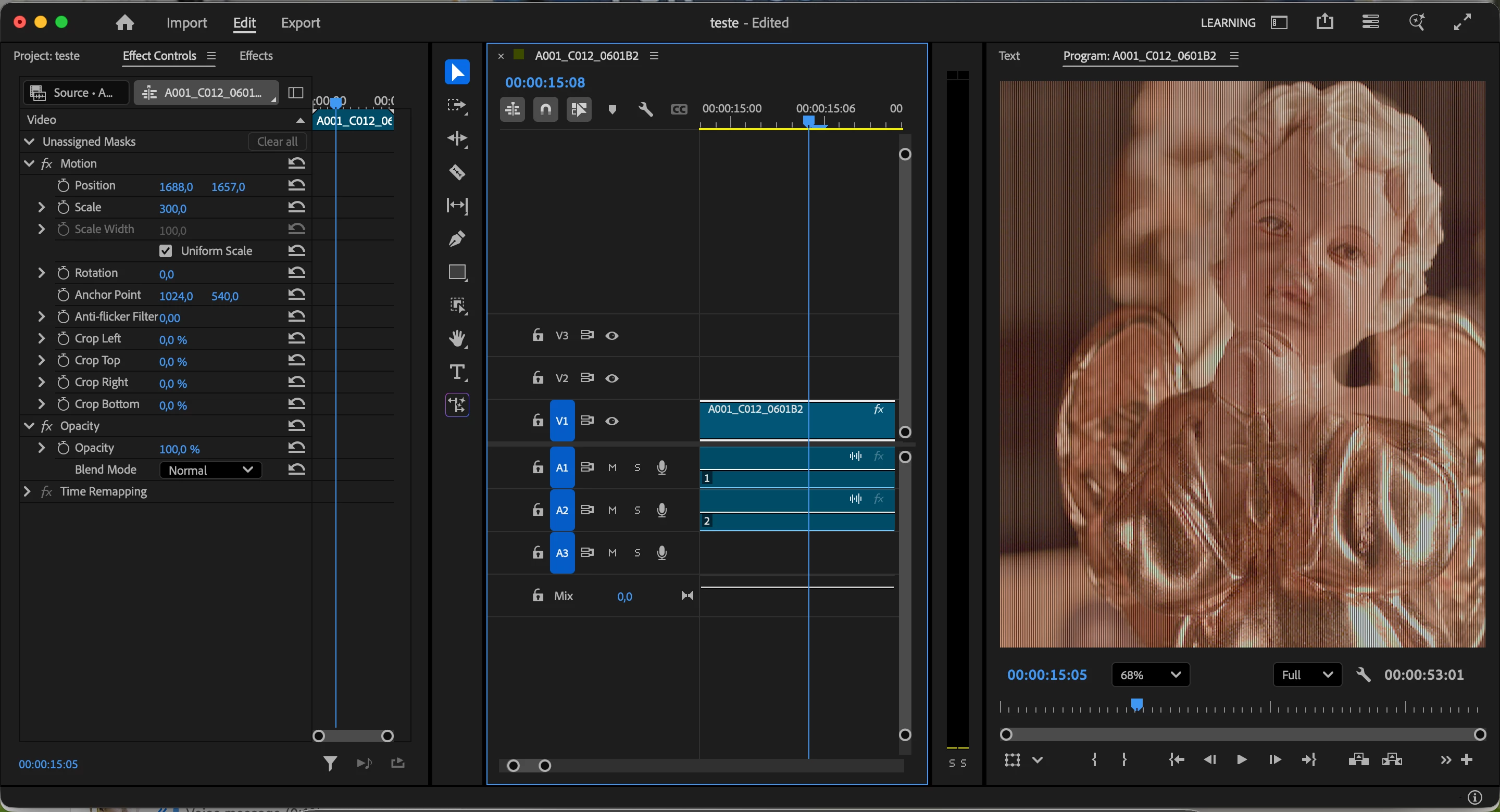
Task: Open the Export workspace tab
Action: click(x=301, y=23)
